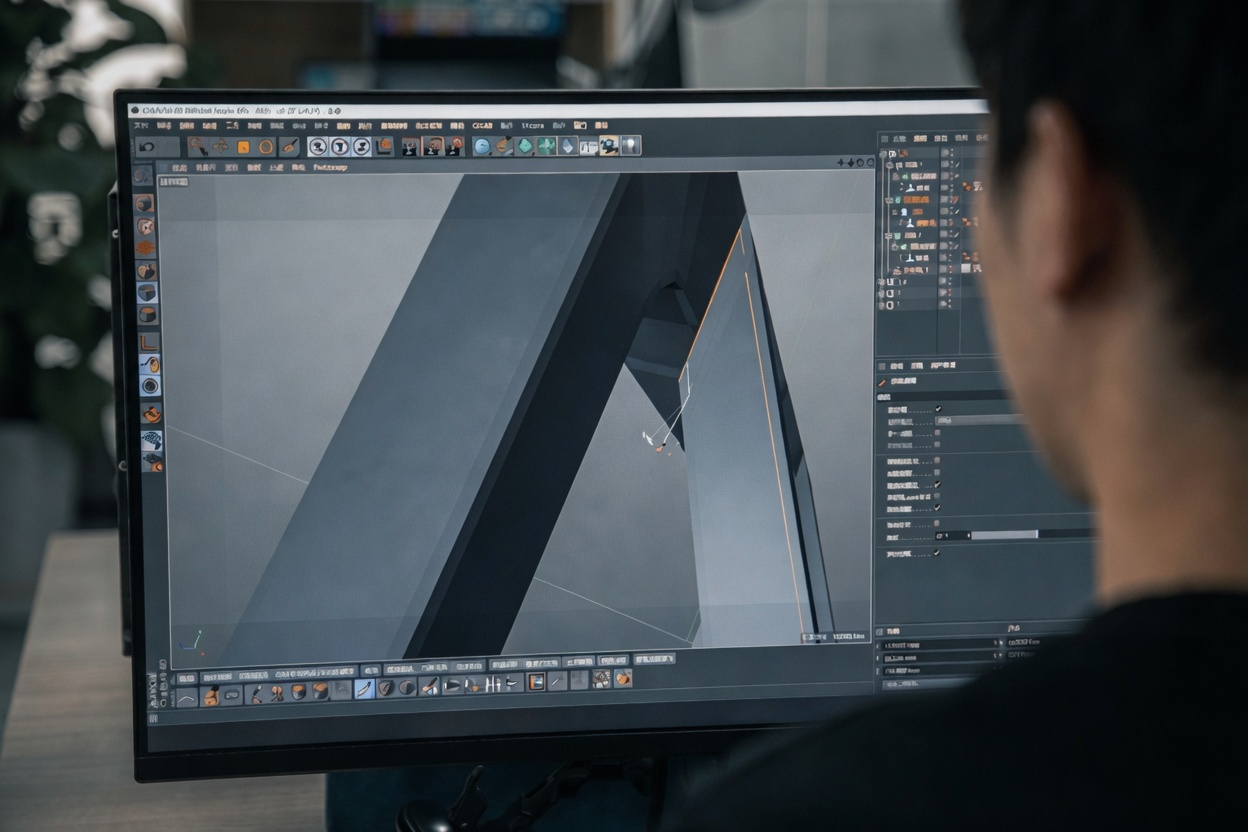Viewport: 1248px width, 832px height.
Task: Click the top coordinate field in the lower-right panel
Action: (x=943, y=643)
